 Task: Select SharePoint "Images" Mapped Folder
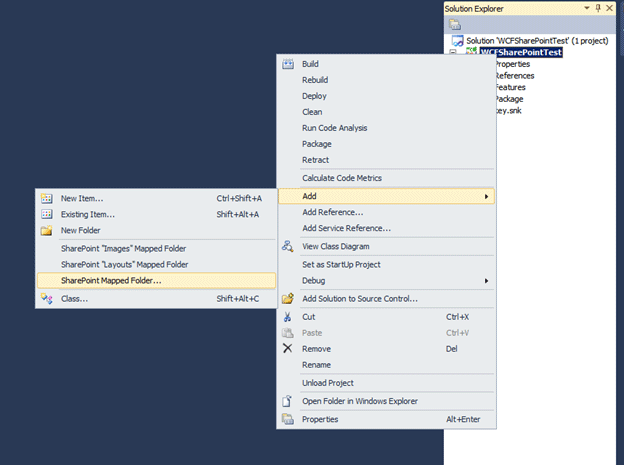pos(156,248)
